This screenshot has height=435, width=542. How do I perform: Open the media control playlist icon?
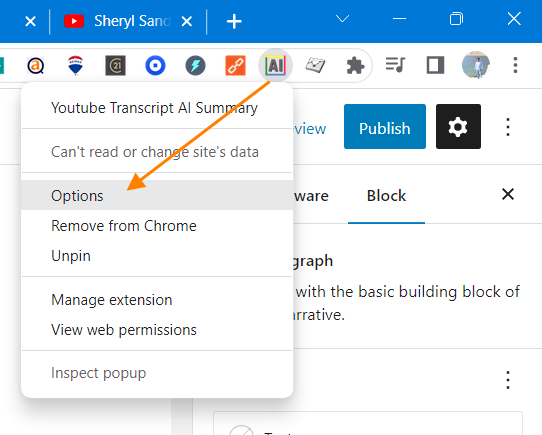[x=395, y=65]
